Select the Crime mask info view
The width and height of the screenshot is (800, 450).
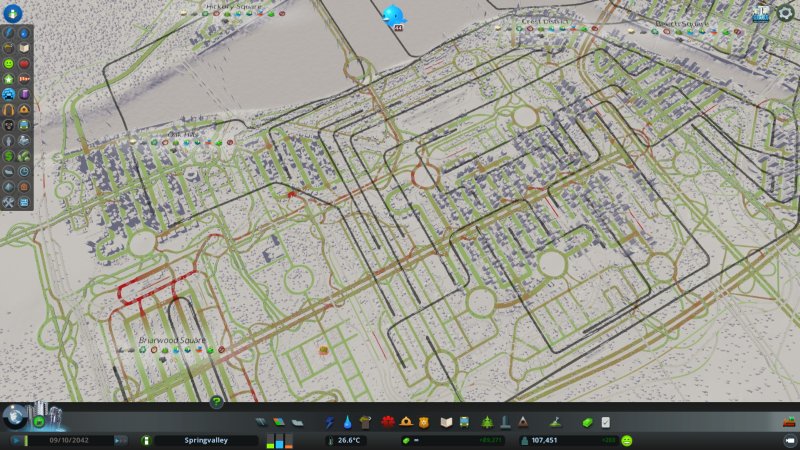(x=9, y=125)
